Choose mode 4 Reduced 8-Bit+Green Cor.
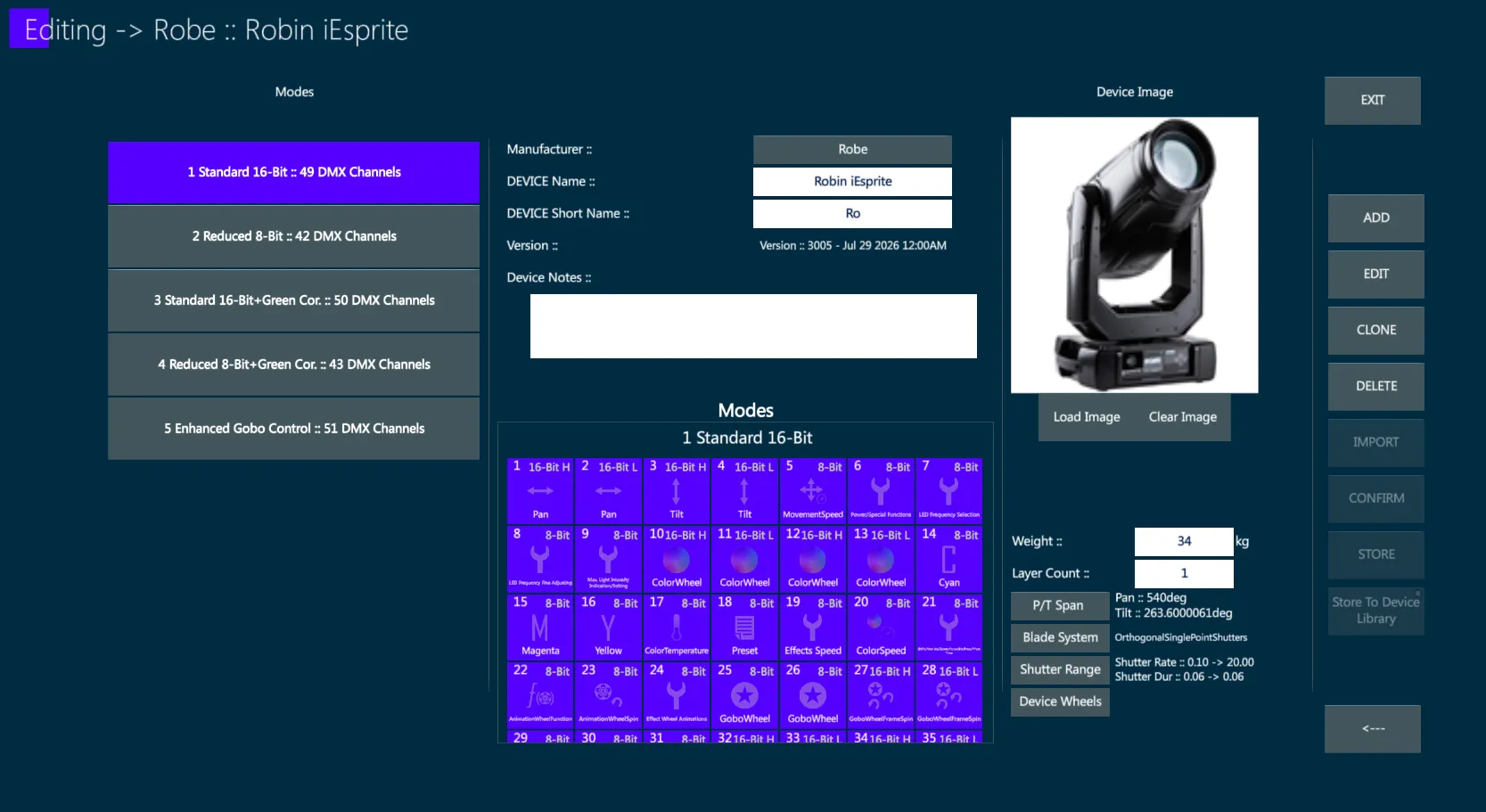Image resolution: width=1486 pixels, height=812 pixels. coord(294,365)
